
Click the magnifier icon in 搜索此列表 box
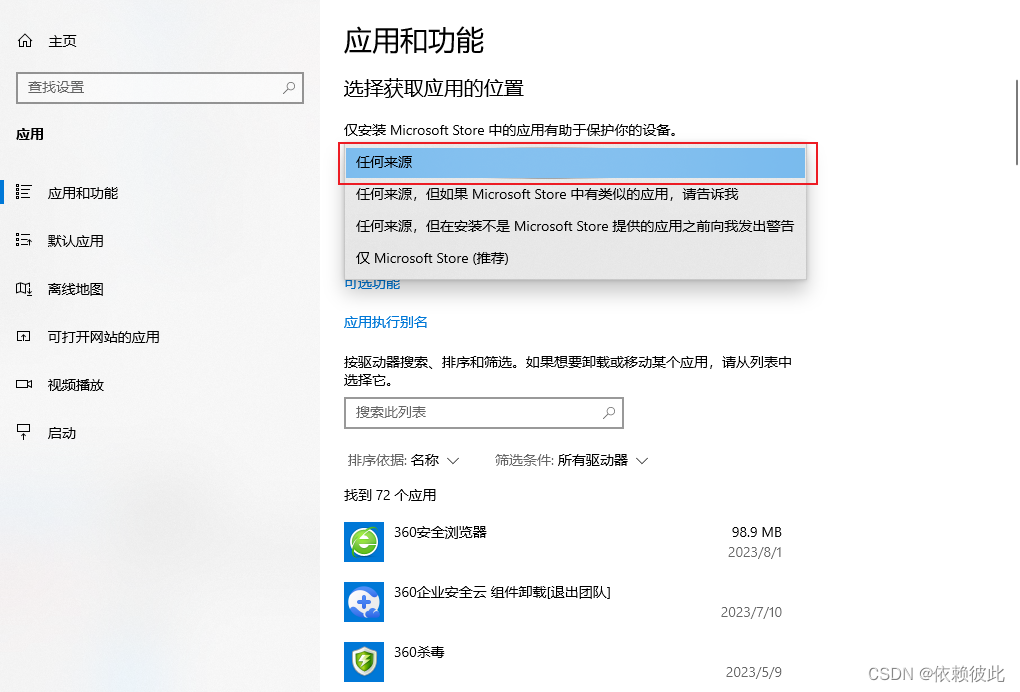(609, 412)
